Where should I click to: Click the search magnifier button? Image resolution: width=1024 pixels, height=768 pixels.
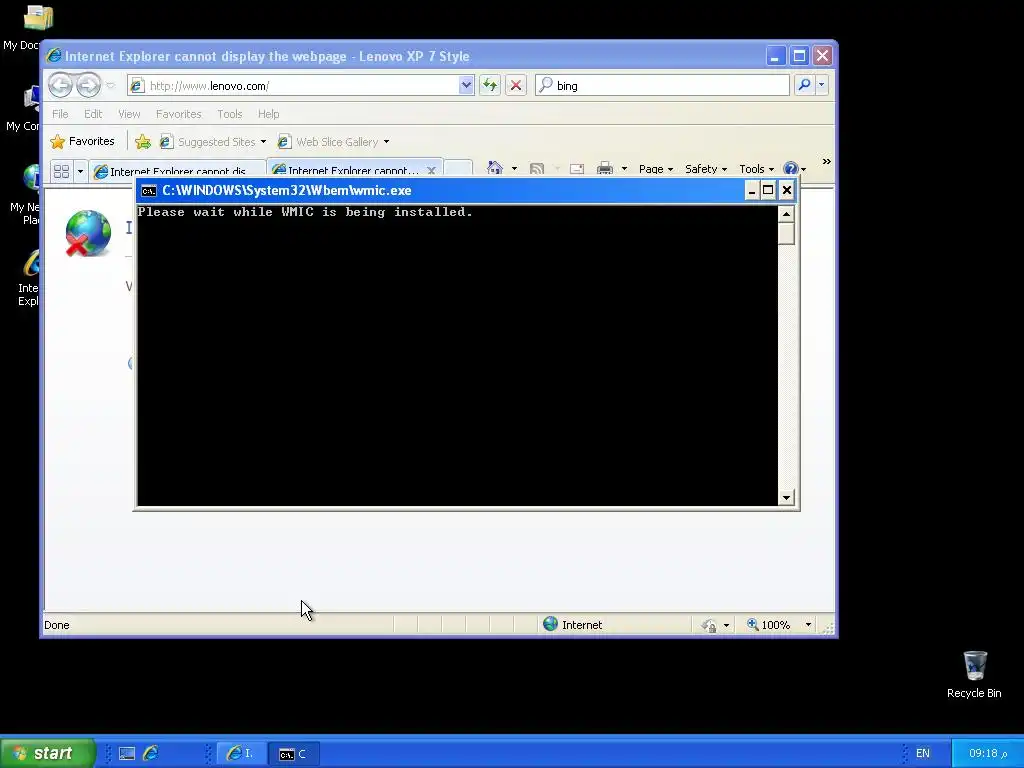click(x=805, y=85)
